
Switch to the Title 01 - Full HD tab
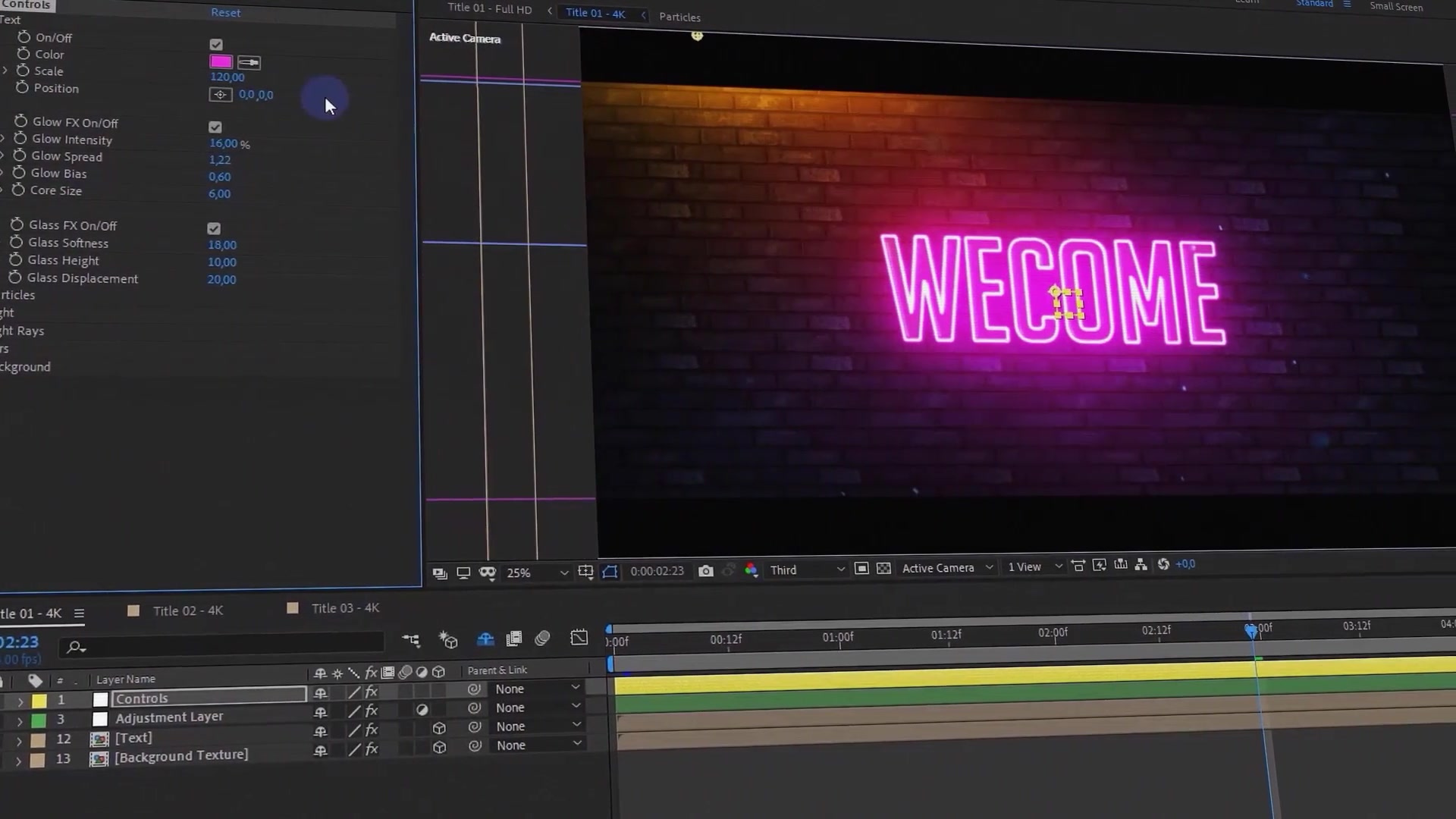pos(489,9)
